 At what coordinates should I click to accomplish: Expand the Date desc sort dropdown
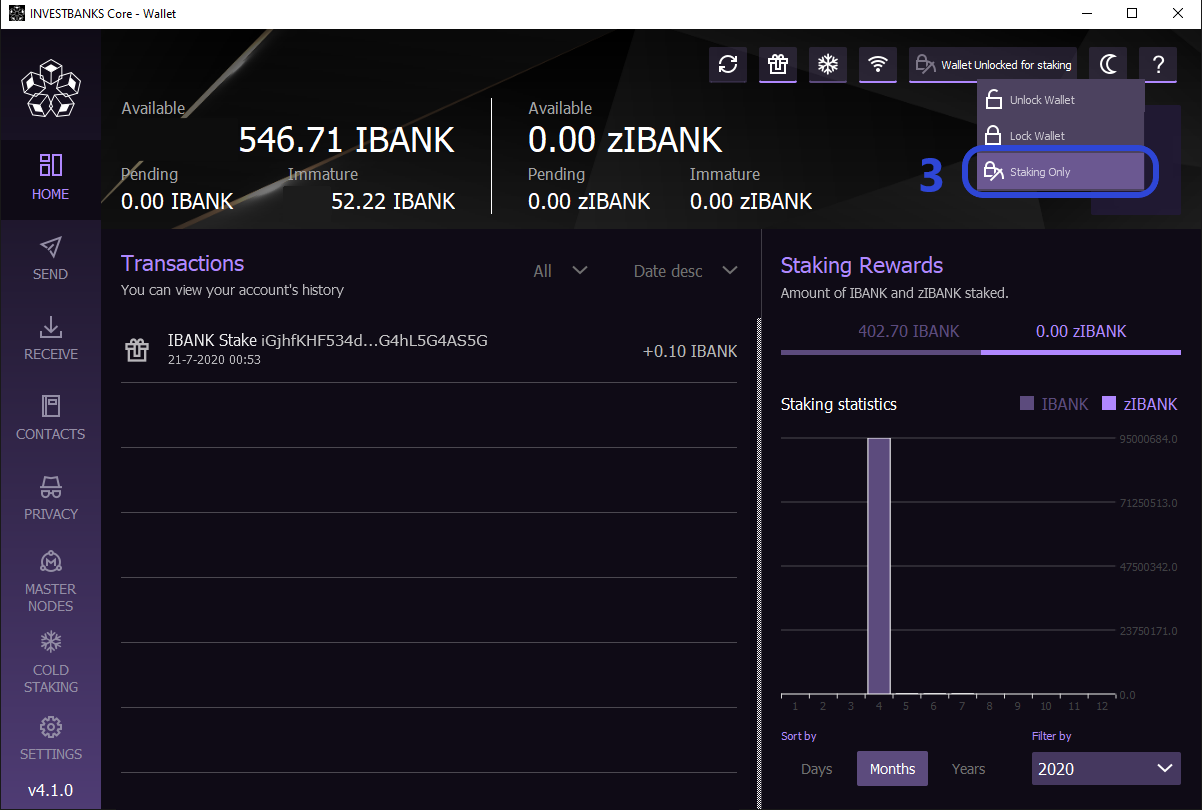(x=686, y=271)
